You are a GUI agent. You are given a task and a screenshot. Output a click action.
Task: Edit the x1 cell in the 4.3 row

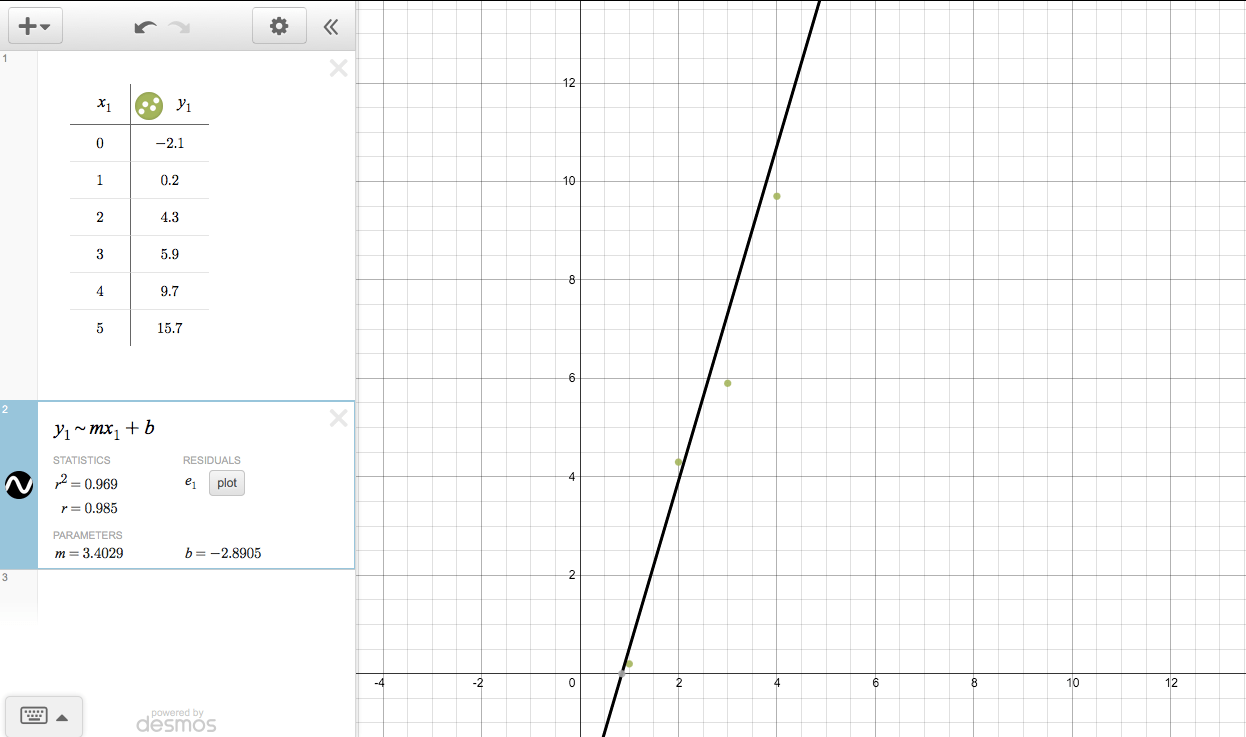click(100, 217)
